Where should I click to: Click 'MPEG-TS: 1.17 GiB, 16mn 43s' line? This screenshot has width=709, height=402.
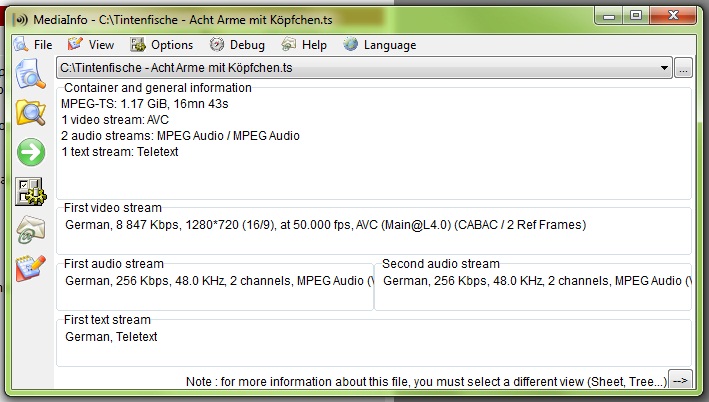[x=145, y=104]
